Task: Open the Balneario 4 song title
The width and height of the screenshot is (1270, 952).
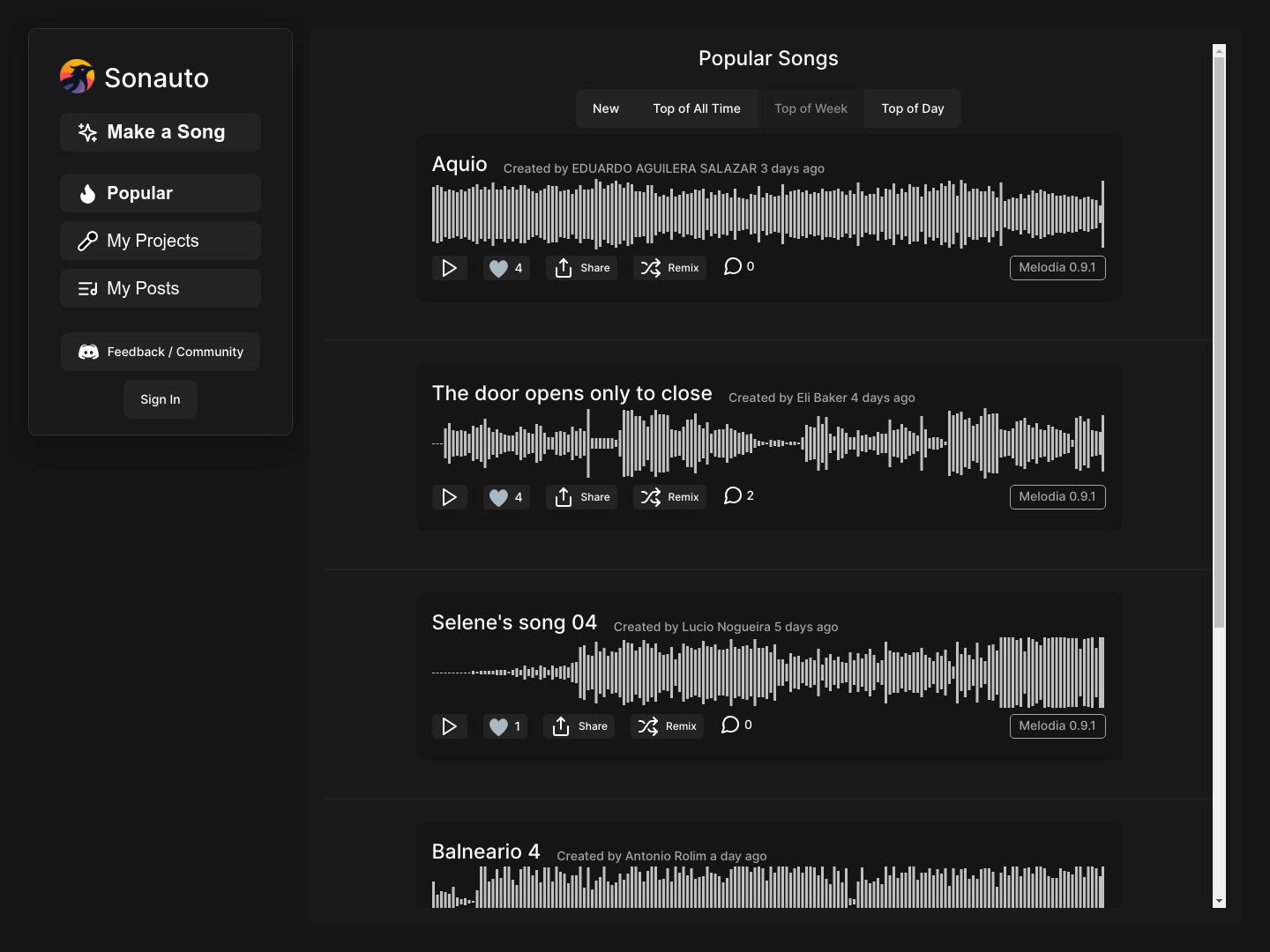Action: coord(486,852)
